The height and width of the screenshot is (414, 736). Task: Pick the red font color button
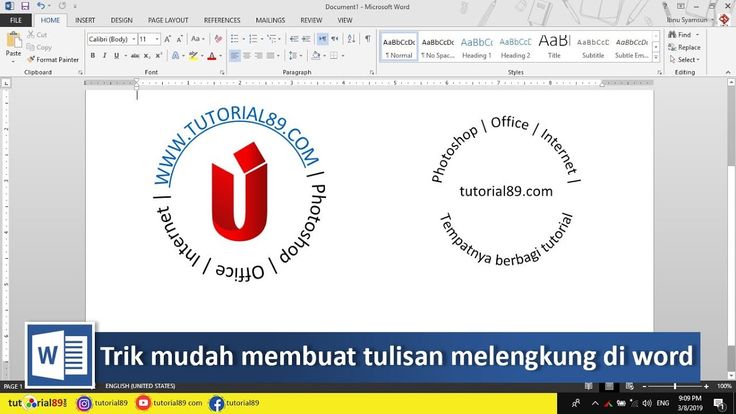pos(212,56)
